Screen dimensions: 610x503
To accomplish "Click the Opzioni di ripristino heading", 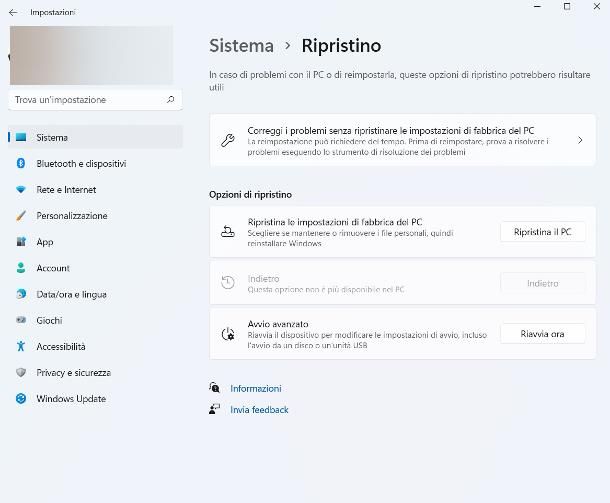I will (x=251, y=195).
